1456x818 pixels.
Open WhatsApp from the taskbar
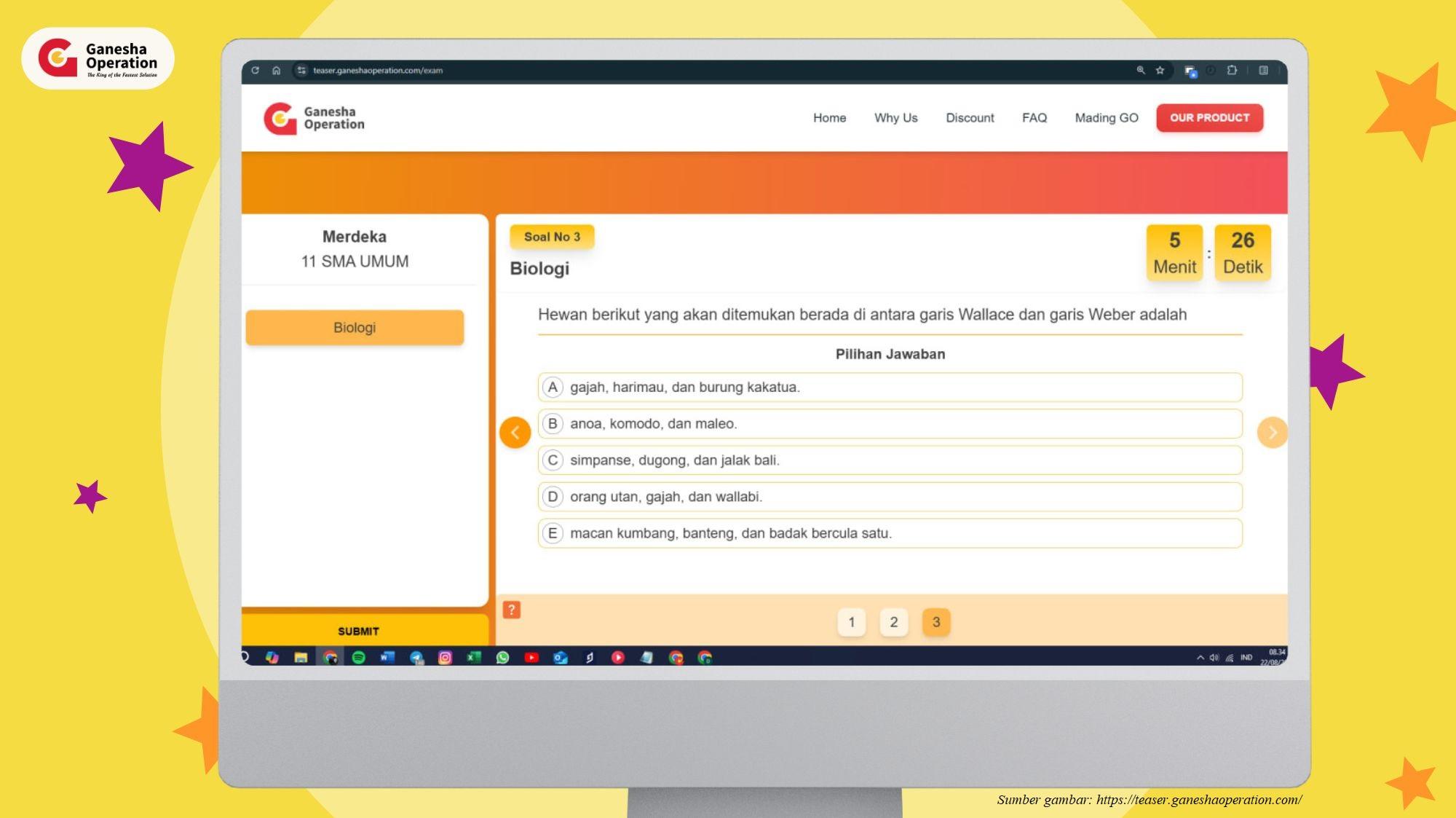[502, 658]
